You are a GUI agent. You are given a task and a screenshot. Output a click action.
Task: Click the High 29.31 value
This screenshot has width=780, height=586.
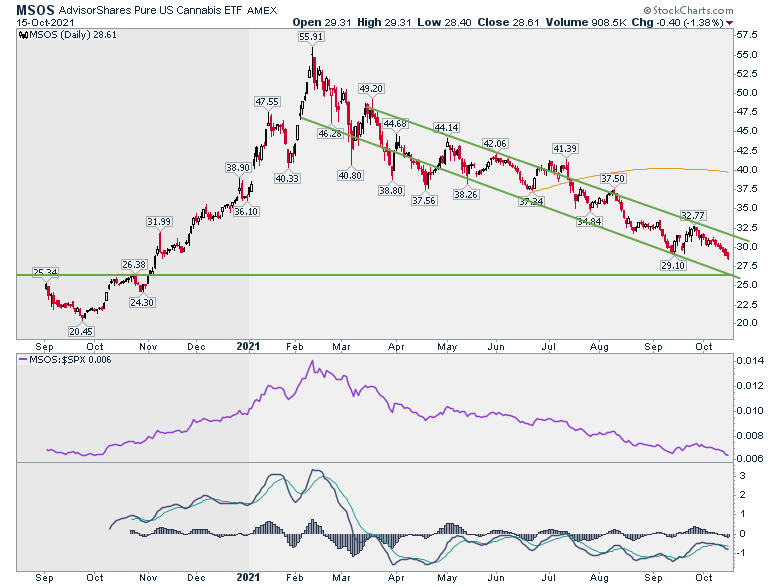click(x=384, y=22)
